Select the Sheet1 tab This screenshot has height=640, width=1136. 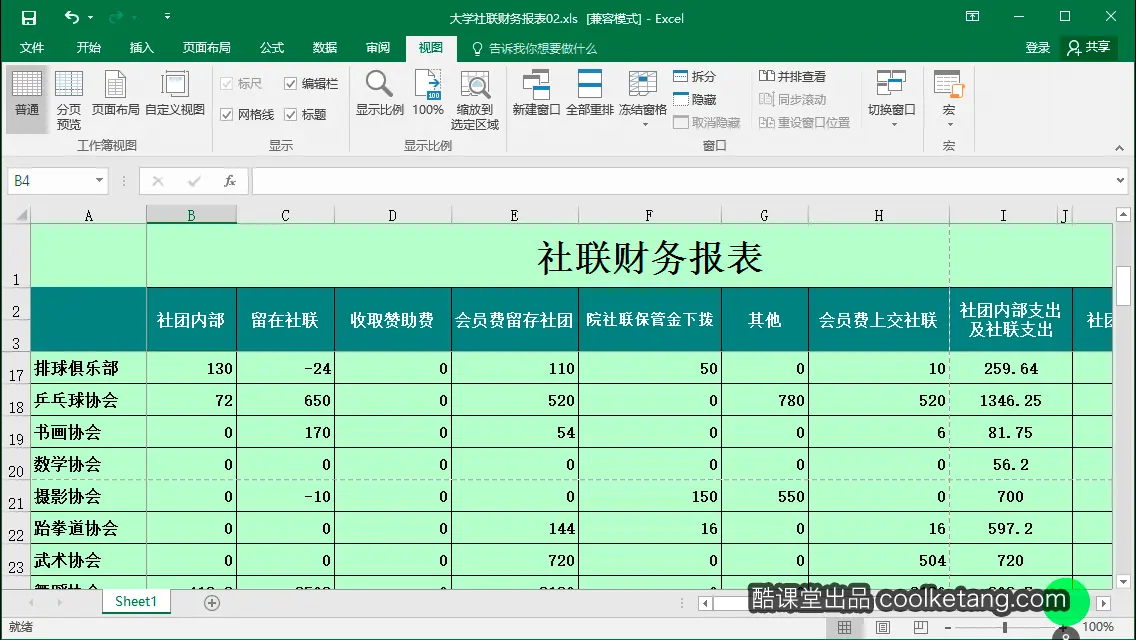(x=135, y=602)
